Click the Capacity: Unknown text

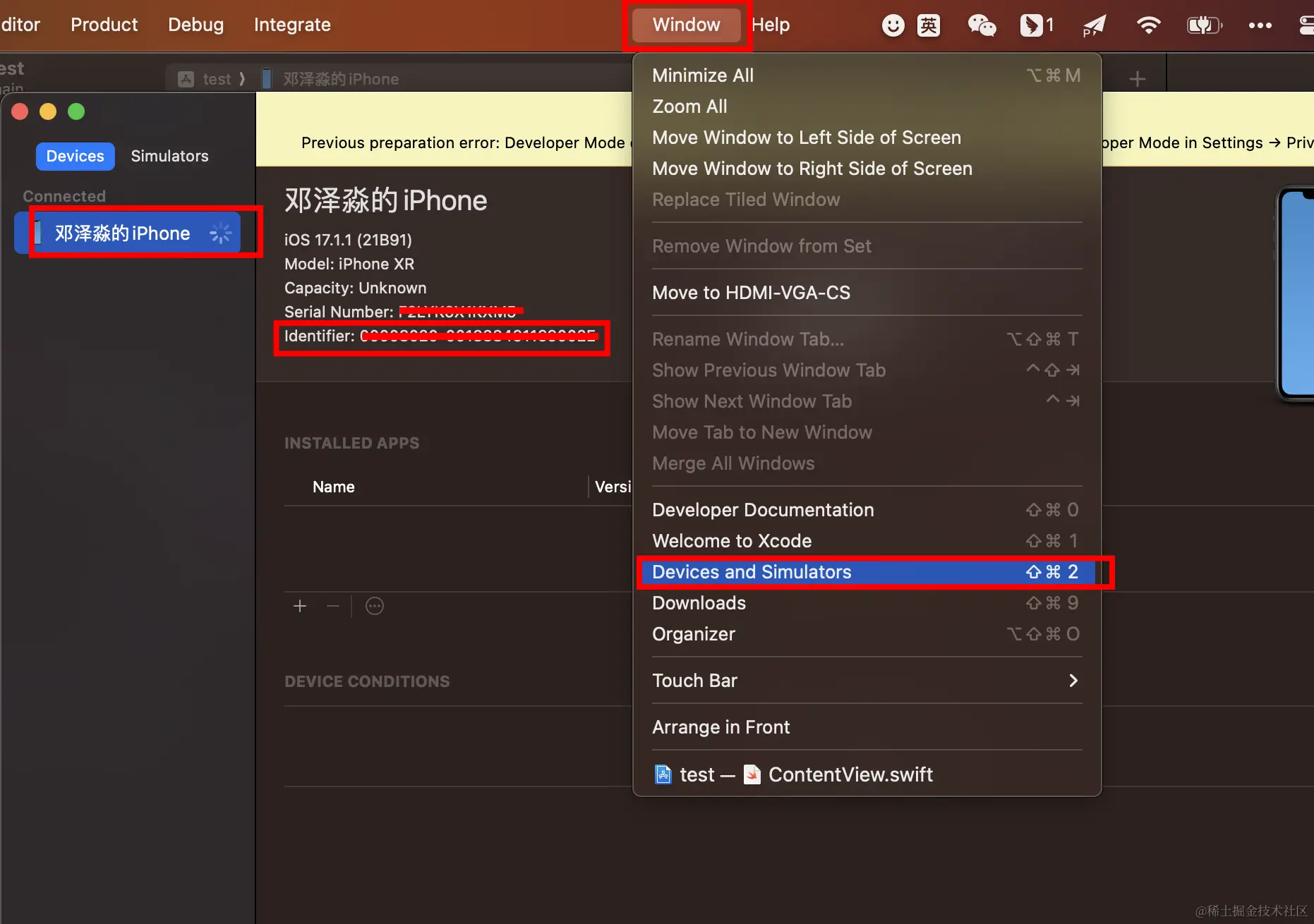tap(356, 288)
